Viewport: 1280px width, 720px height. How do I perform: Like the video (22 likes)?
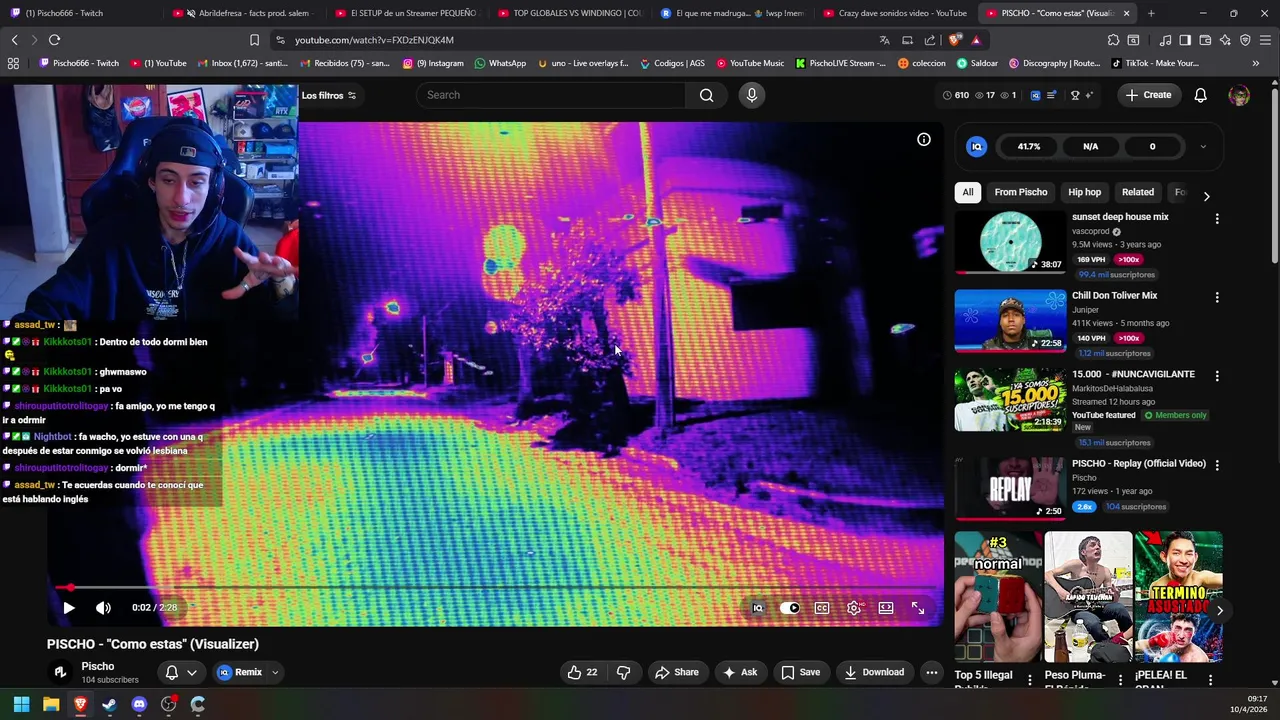click(x=582, y=672)
